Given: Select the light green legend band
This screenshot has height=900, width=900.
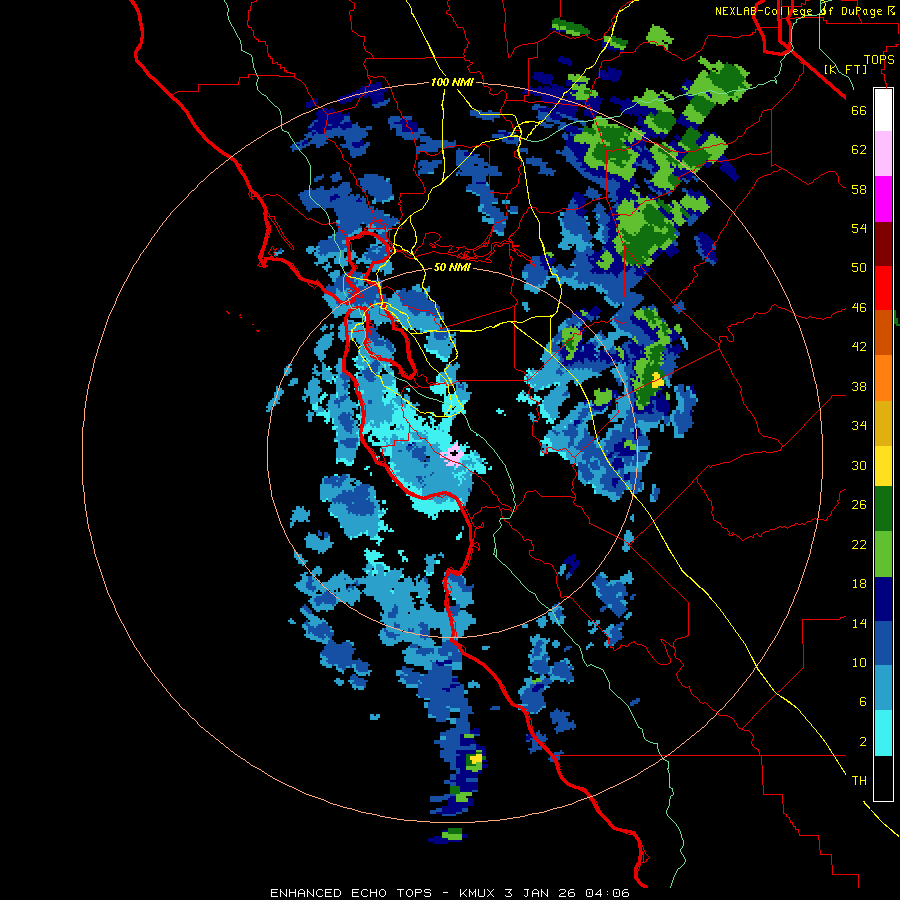Looking at the screenshot, I should (x=883, y=554).
